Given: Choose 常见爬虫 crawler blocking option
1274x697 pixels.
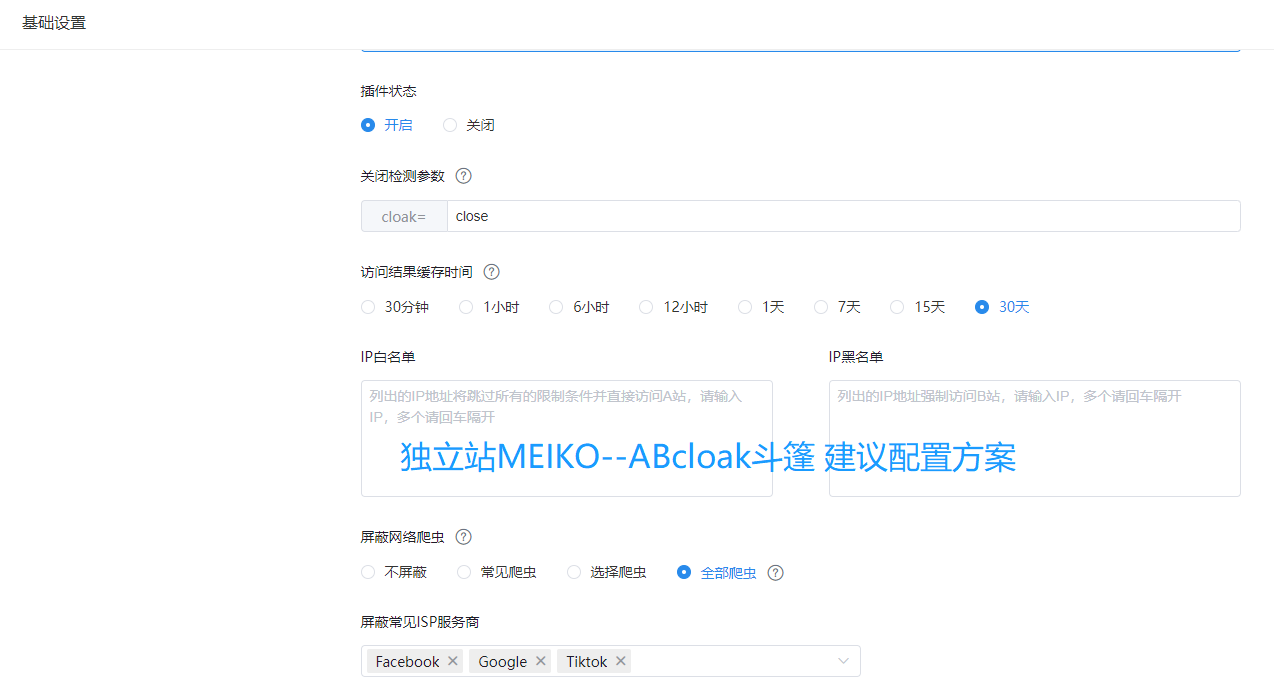Looking at the screenshot, I should click(x=464, y=572).
